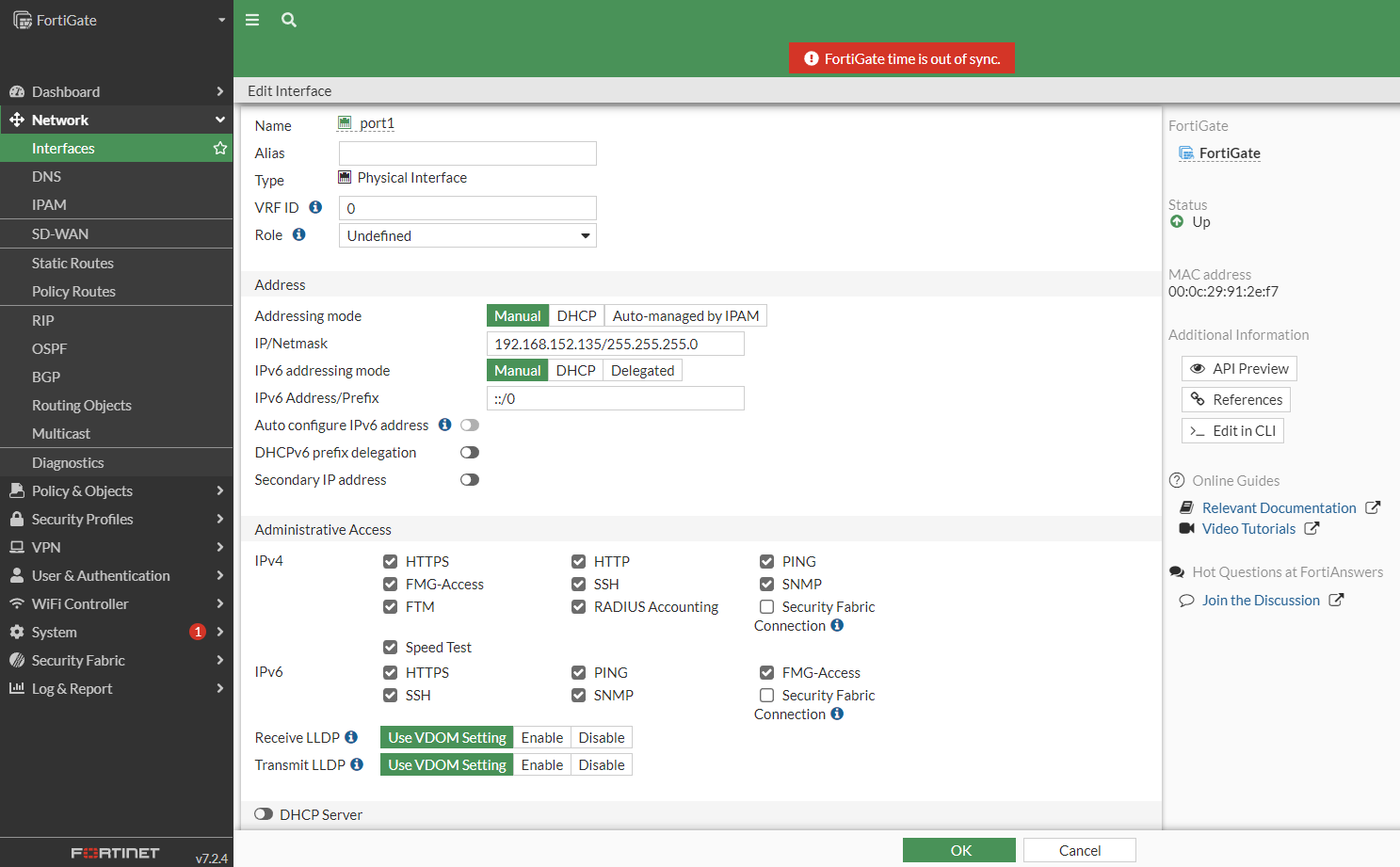
Task: Click the Security Fabric icon
Action: (16, 660)
